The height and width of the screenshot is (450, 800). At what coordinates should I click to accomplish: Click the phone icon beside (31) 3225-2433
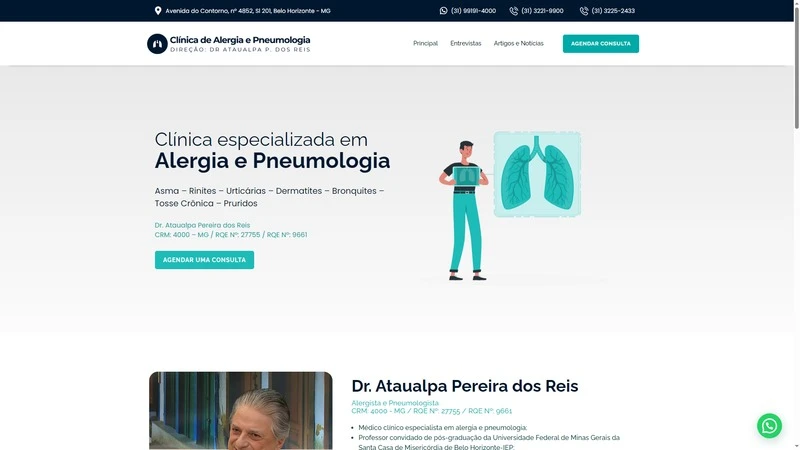[584, 11]
